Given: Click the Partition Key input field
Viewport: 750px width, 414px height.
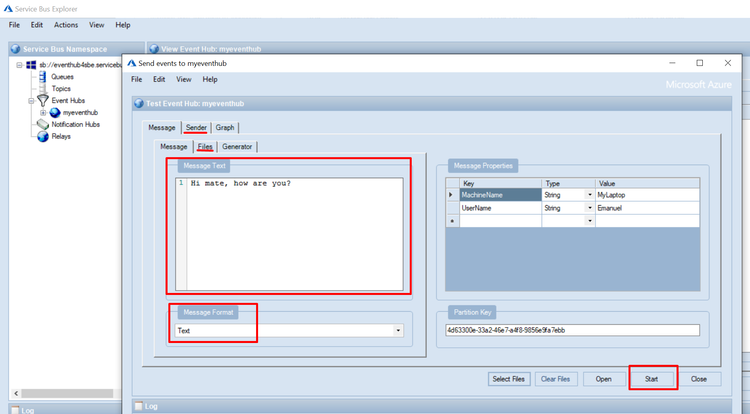Looking at the screenshot, I should click(x=572, y=330).
